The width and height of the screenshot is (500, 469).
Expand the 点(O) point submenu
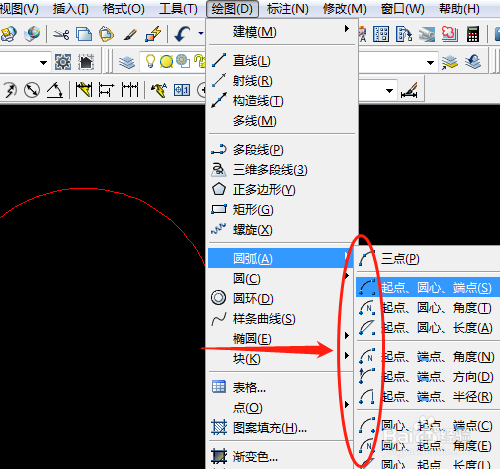(280, 407)
